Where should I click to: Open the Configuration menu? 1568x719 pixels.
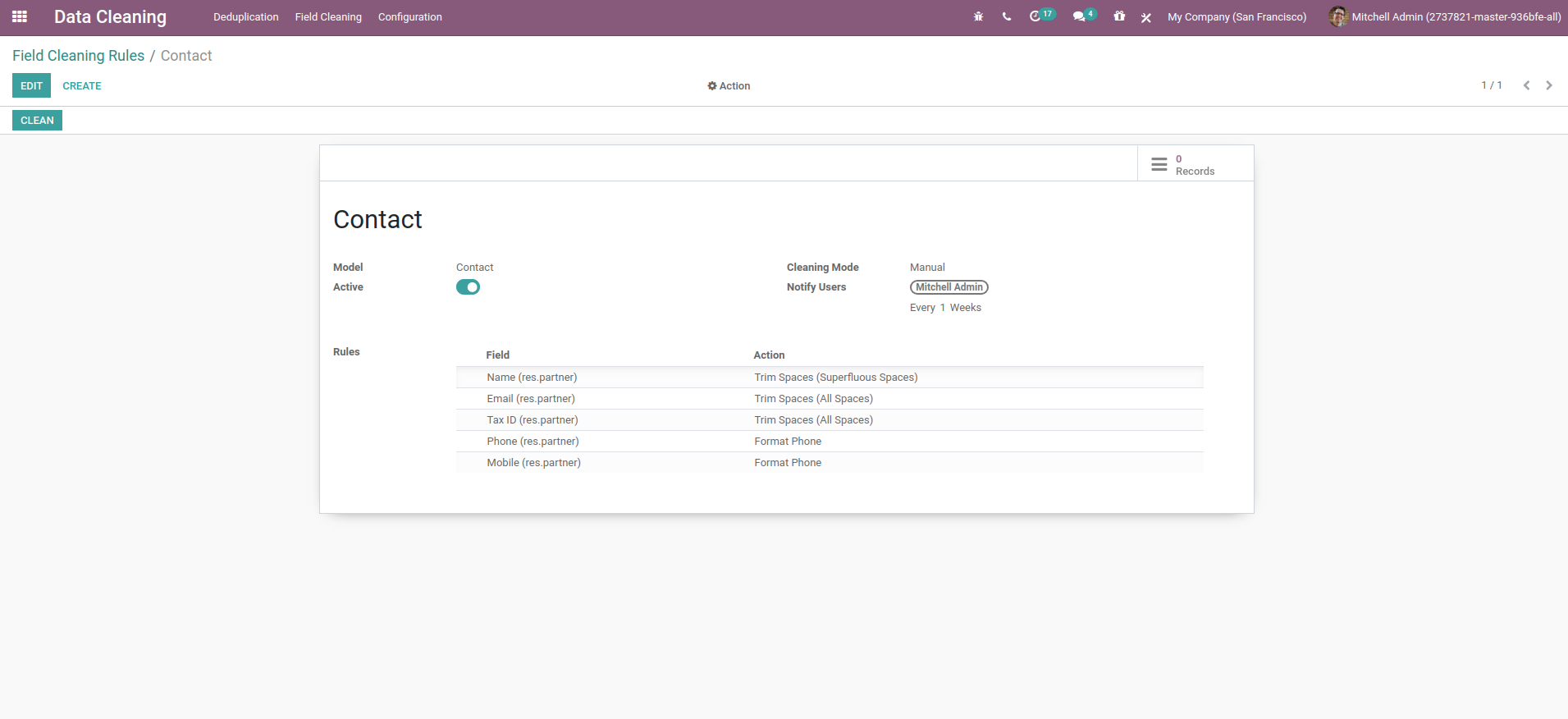coord(410,16)
